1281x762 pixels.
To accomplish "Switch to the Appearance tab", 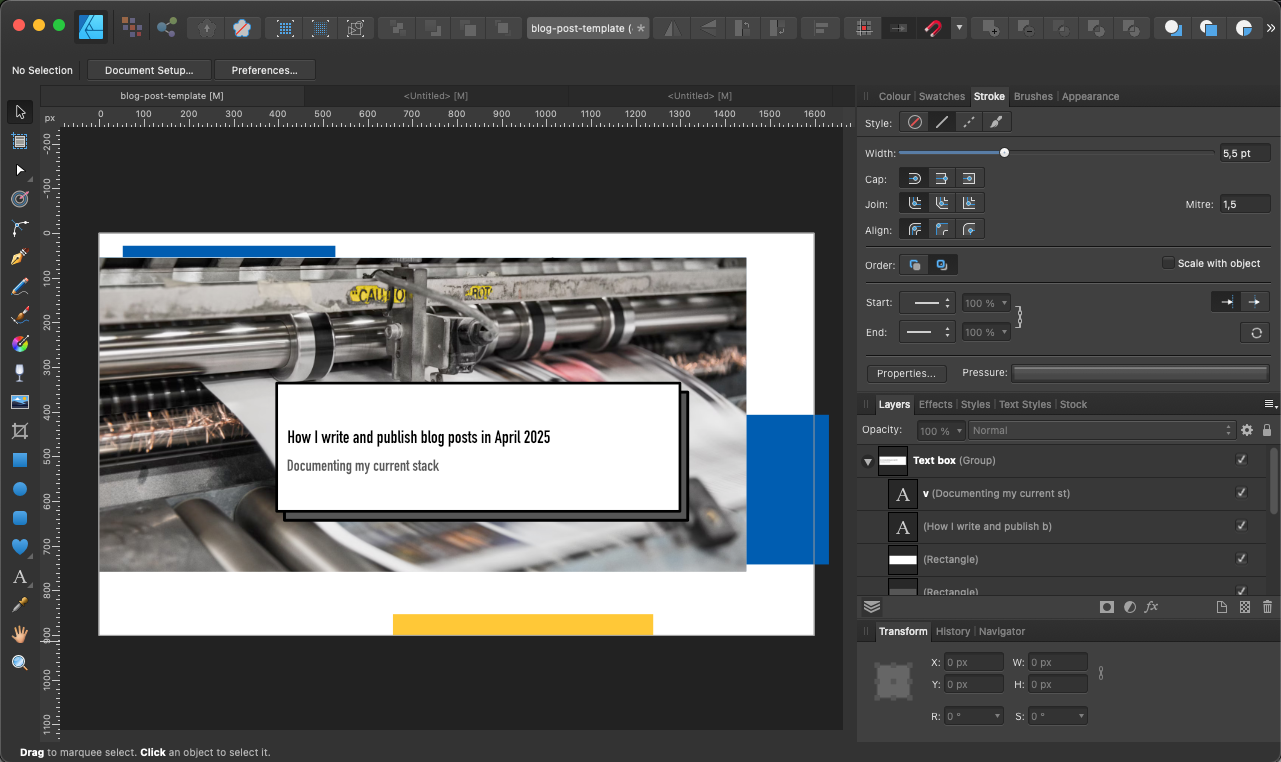I will [x=1090, y=97].
